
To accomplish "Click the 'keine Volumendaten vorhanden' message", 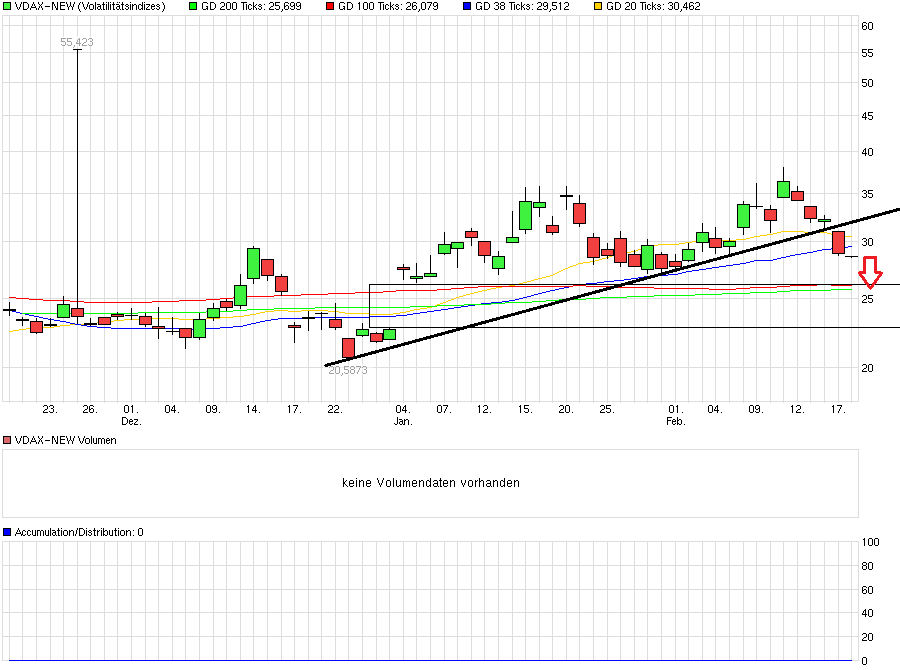I will pos(430,483).
